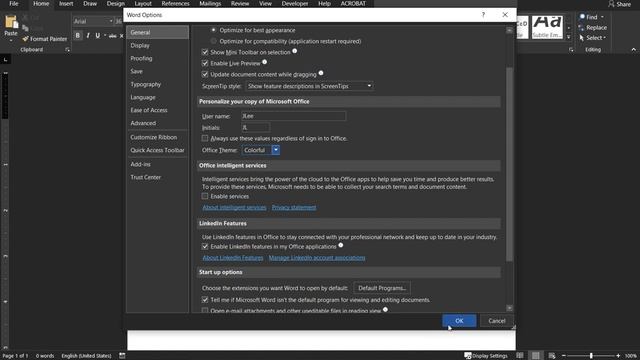Activate the Format Painter tool
This screenshot has width=640, height=360.
coord(45,39)
